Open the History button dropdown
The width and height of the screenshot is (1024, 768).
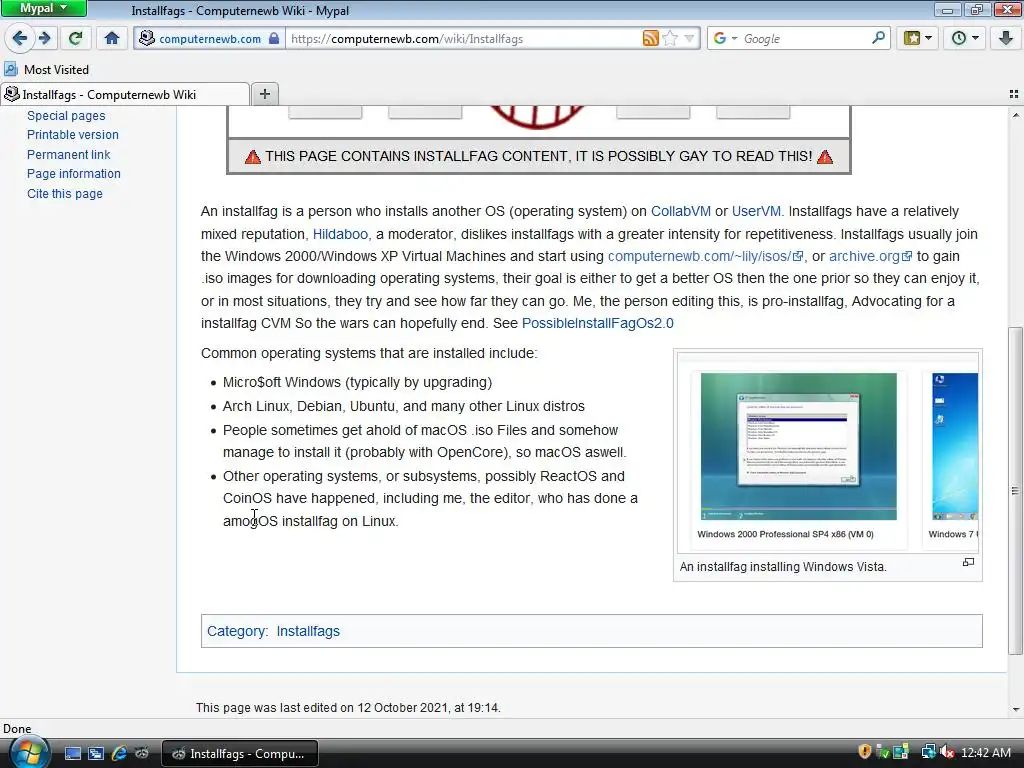click(965, 38)
